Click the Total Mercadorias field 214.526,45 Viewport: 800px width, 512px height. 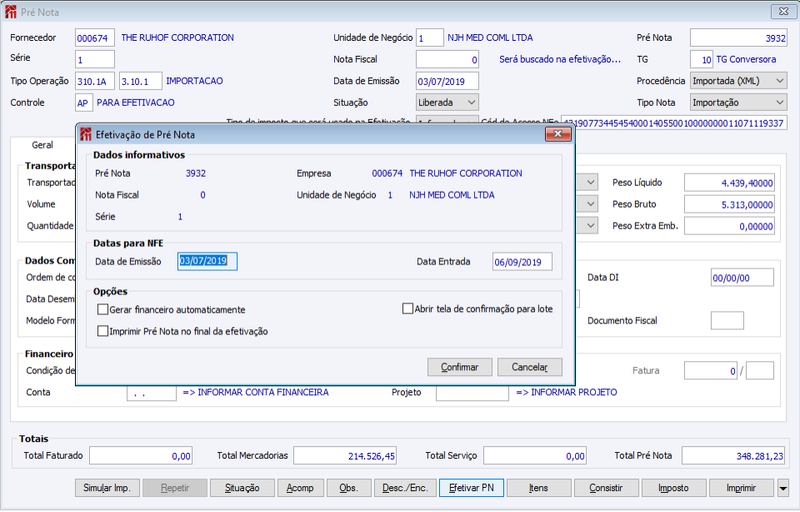click(345, 456)
